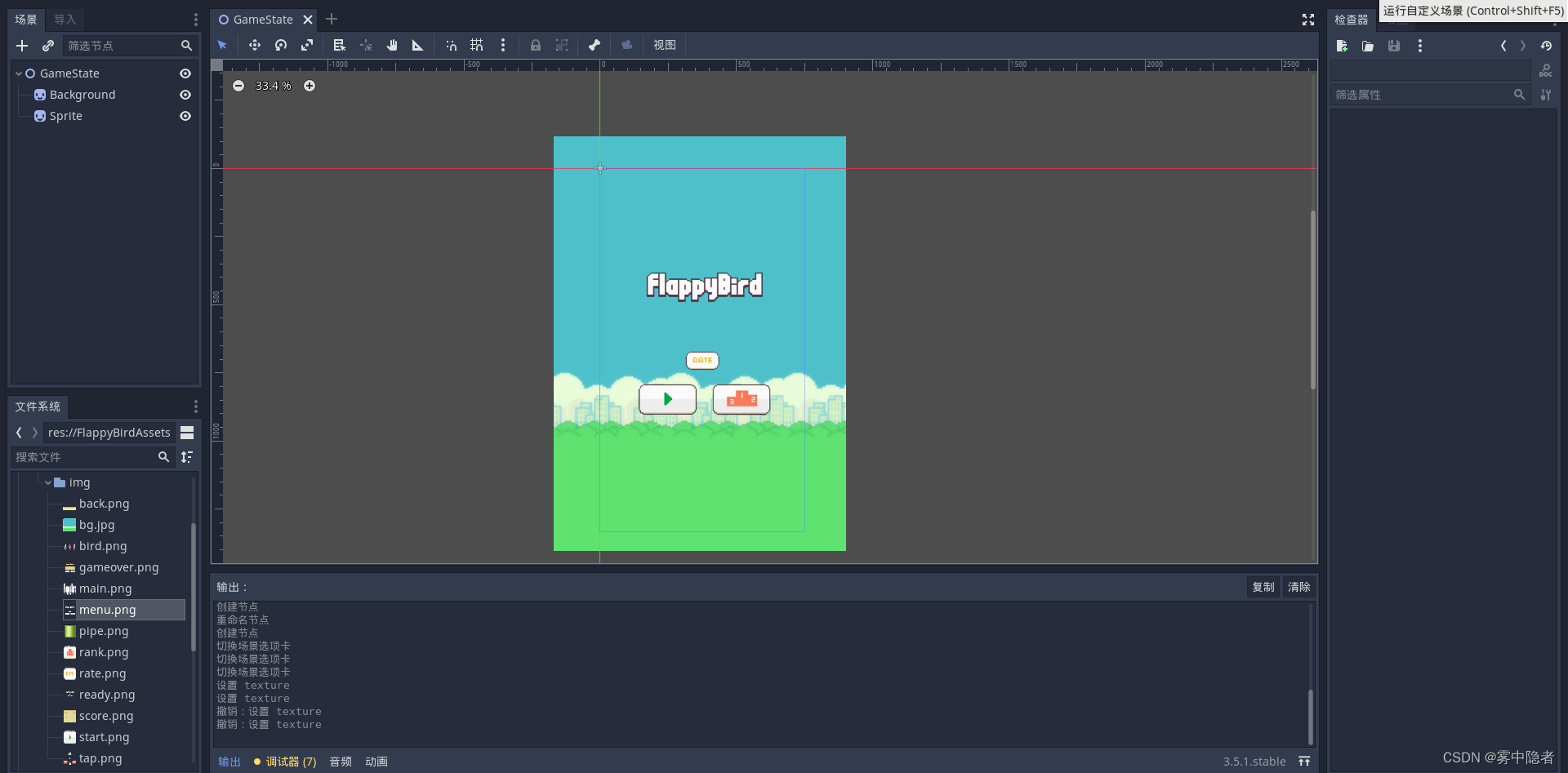Add a new child node
1568x773 pixels.
(22, 46)
